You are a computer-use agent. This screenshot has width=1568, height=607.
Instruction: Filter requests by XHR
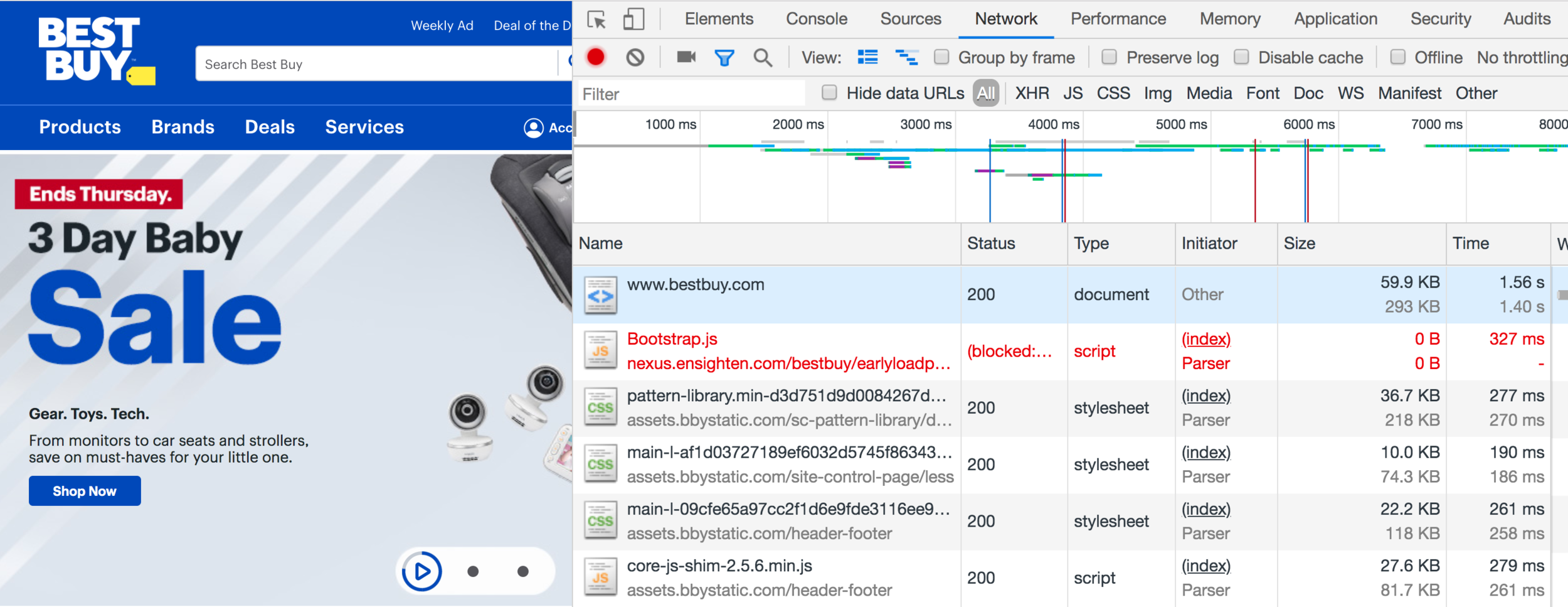point(1032,94)
